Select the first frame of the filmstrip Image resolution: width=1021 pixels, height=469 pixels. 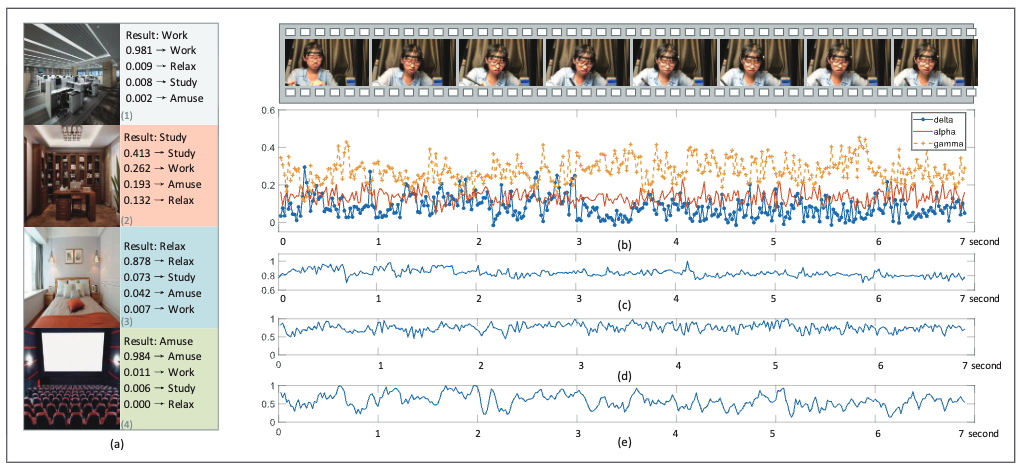pos(327,62)
